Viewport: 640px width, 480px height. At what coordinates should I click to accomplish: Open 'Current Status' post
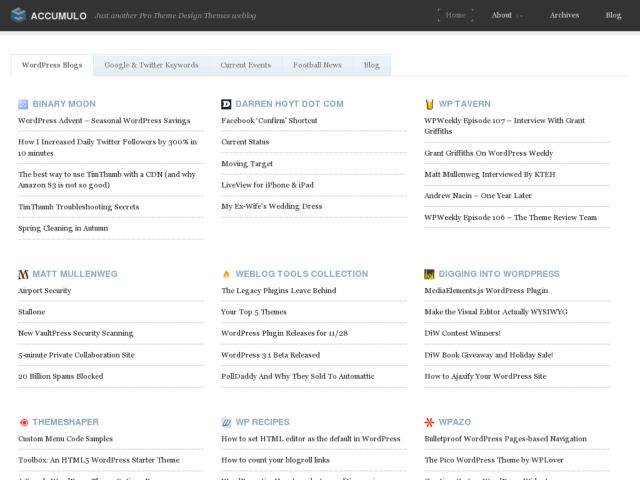click(245, 142)
